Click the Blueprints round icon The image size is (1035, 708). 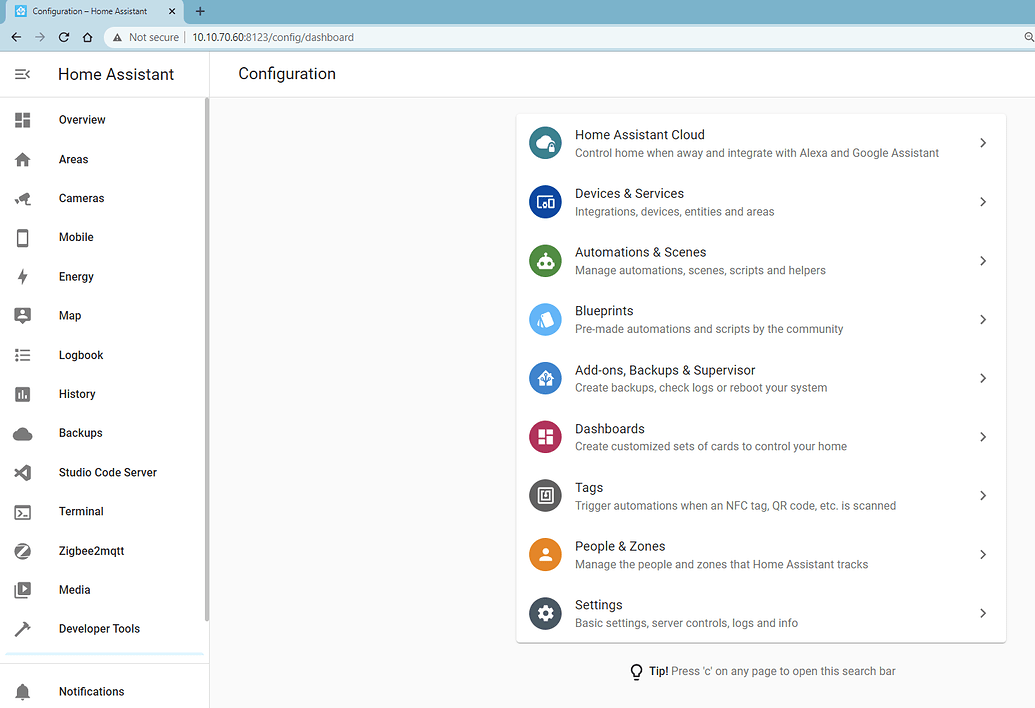coord(545,319)
